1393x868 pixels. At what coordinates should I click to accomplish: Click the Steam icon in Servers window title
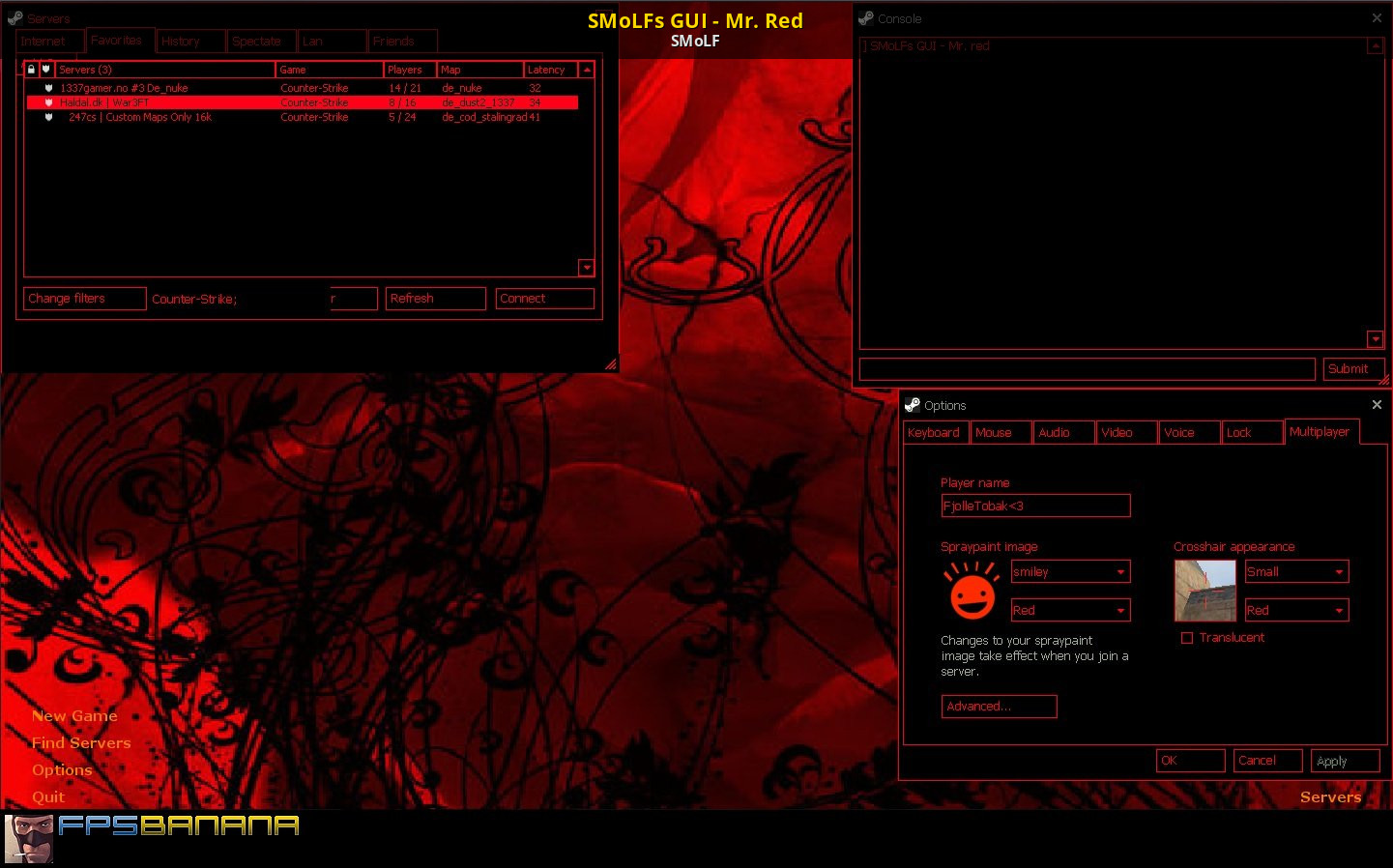click(x=15, y=17)
